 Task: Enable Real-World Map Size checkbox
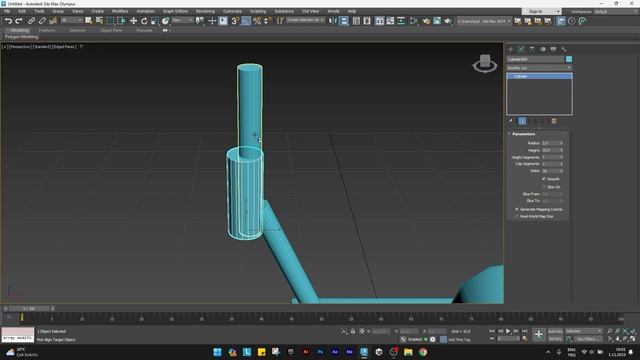coord(517,216)
